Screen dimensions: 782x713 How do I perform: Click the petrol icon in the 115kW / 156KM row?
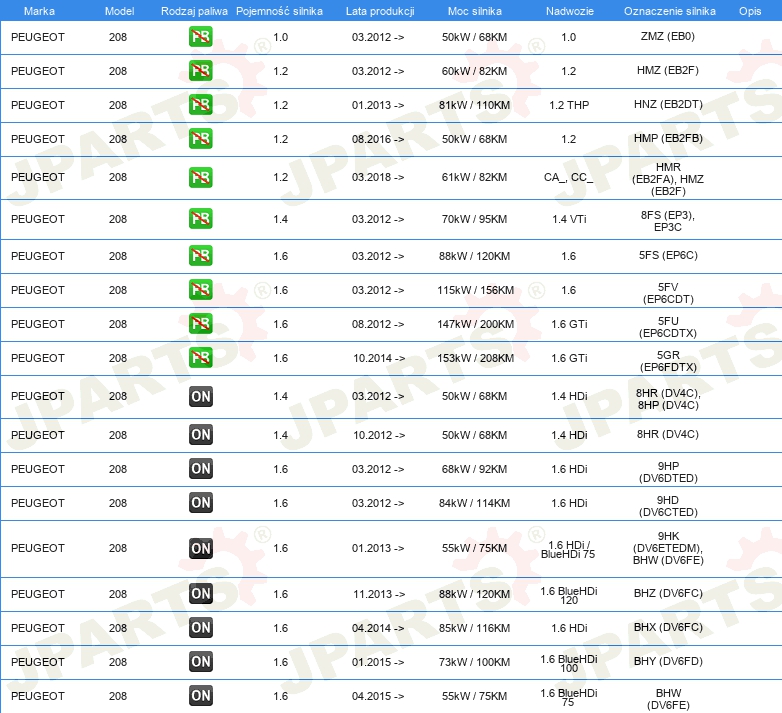(200, 290)
